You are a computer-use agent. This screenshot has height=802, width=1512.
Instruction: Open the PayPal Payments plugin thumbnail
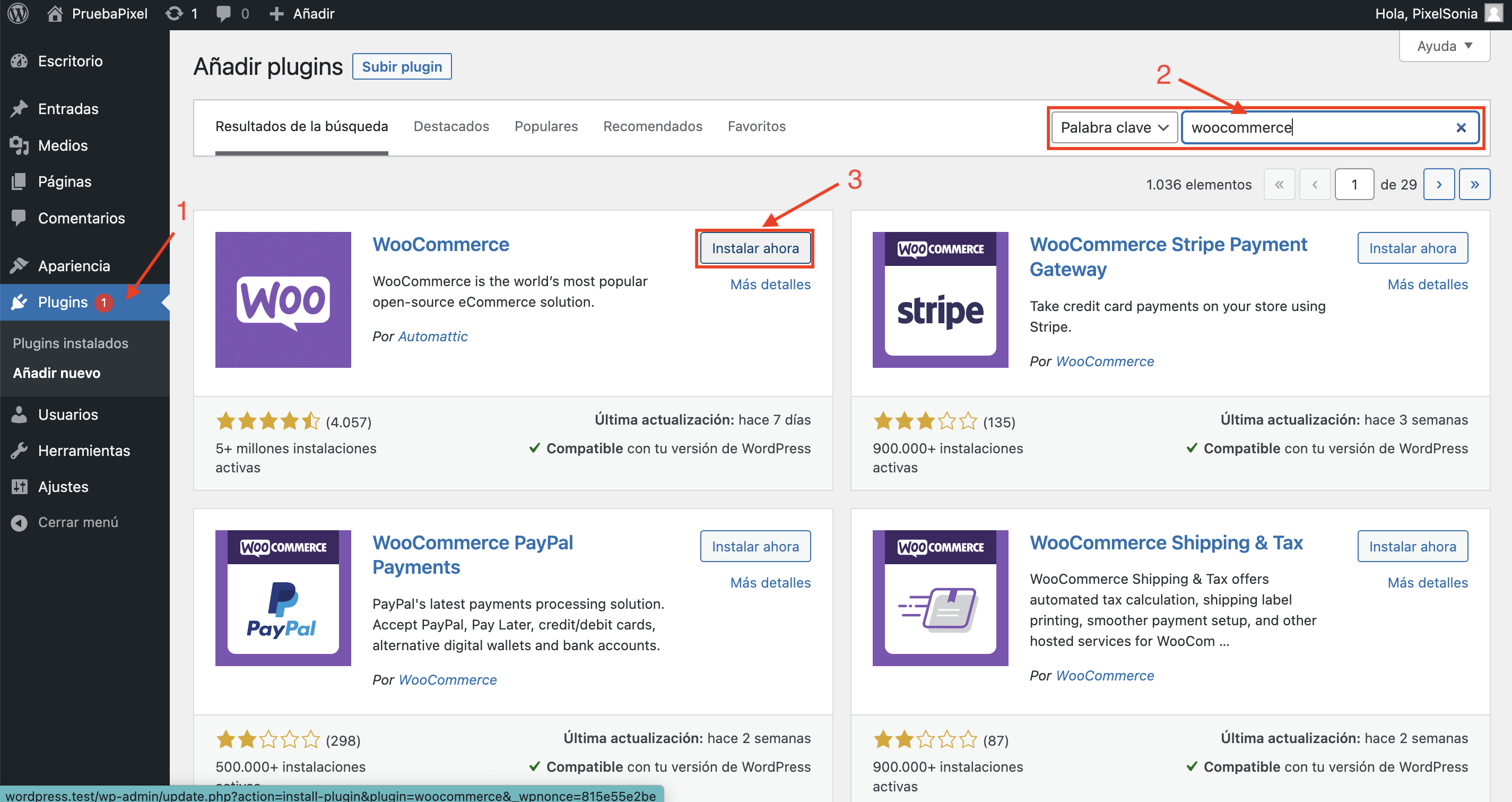click(x=283, y=598)
